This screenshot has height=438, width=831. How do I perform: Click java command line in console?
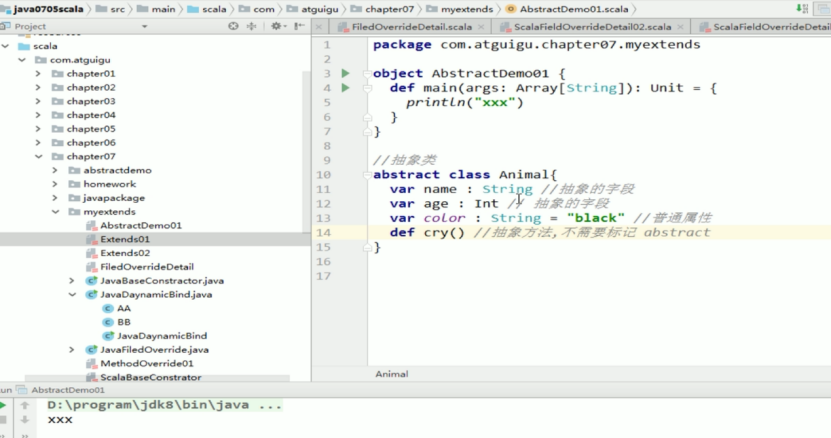[x=164, y=405]
